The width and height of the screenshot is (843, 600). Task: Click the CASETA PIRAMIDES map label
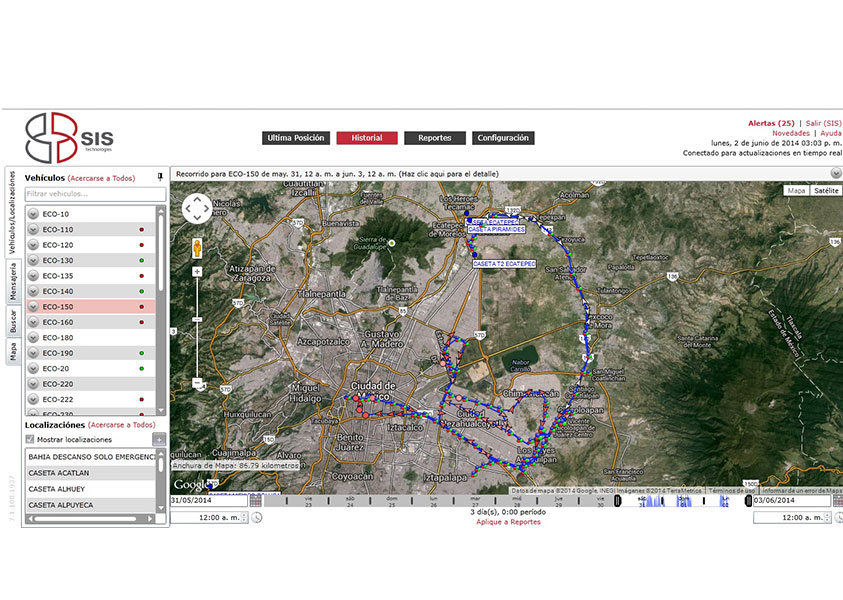click(496, 230)
